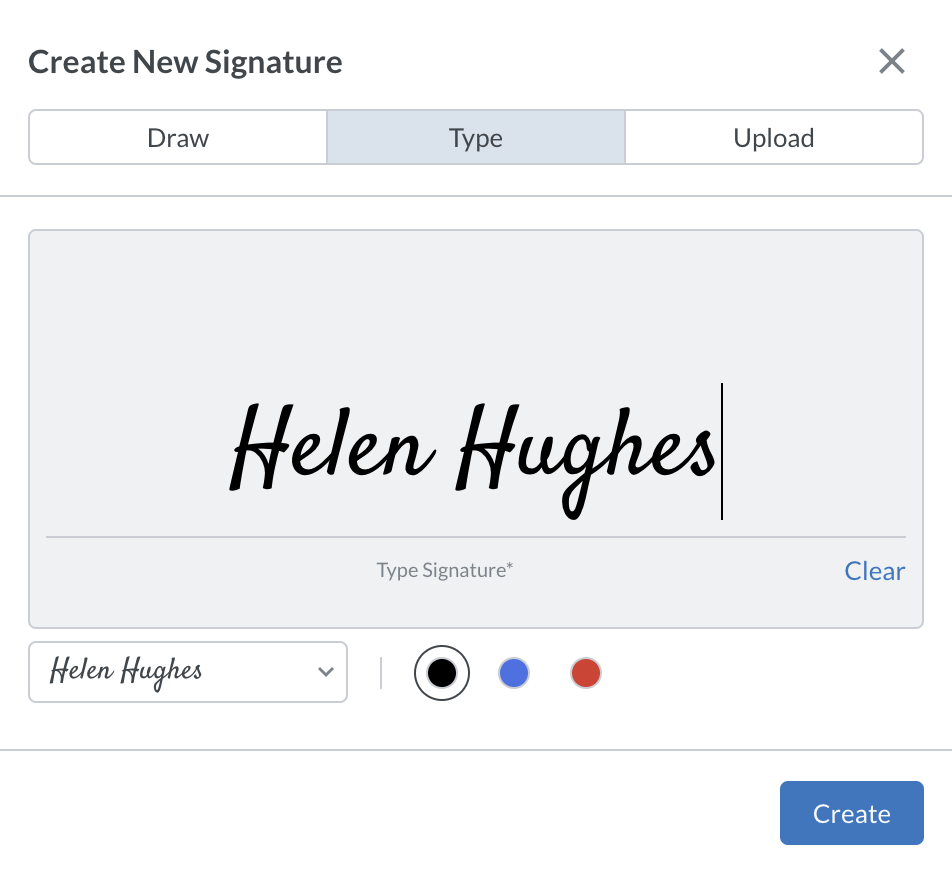The width and height of the screenshot is (952, 874).
Task: Click the Create button
Action: click(x=851, y=812)
